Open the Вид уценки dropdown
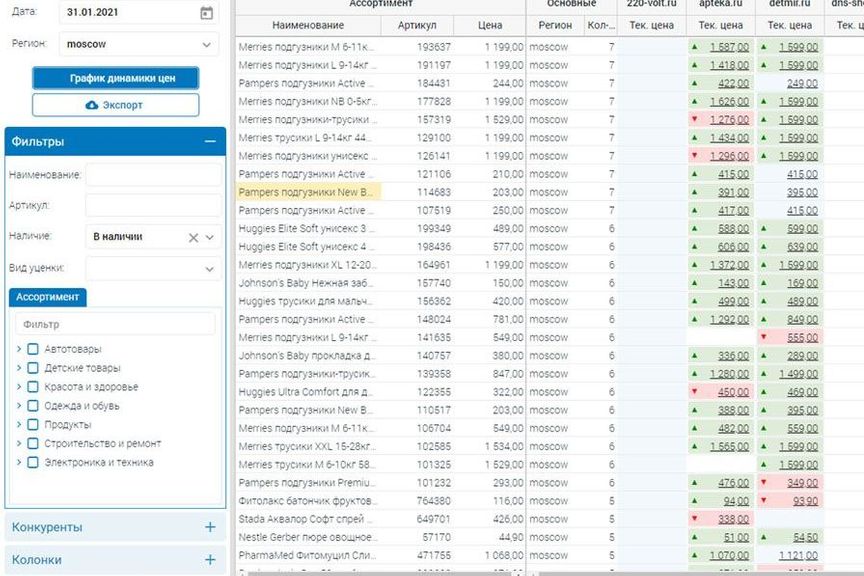 153,269
